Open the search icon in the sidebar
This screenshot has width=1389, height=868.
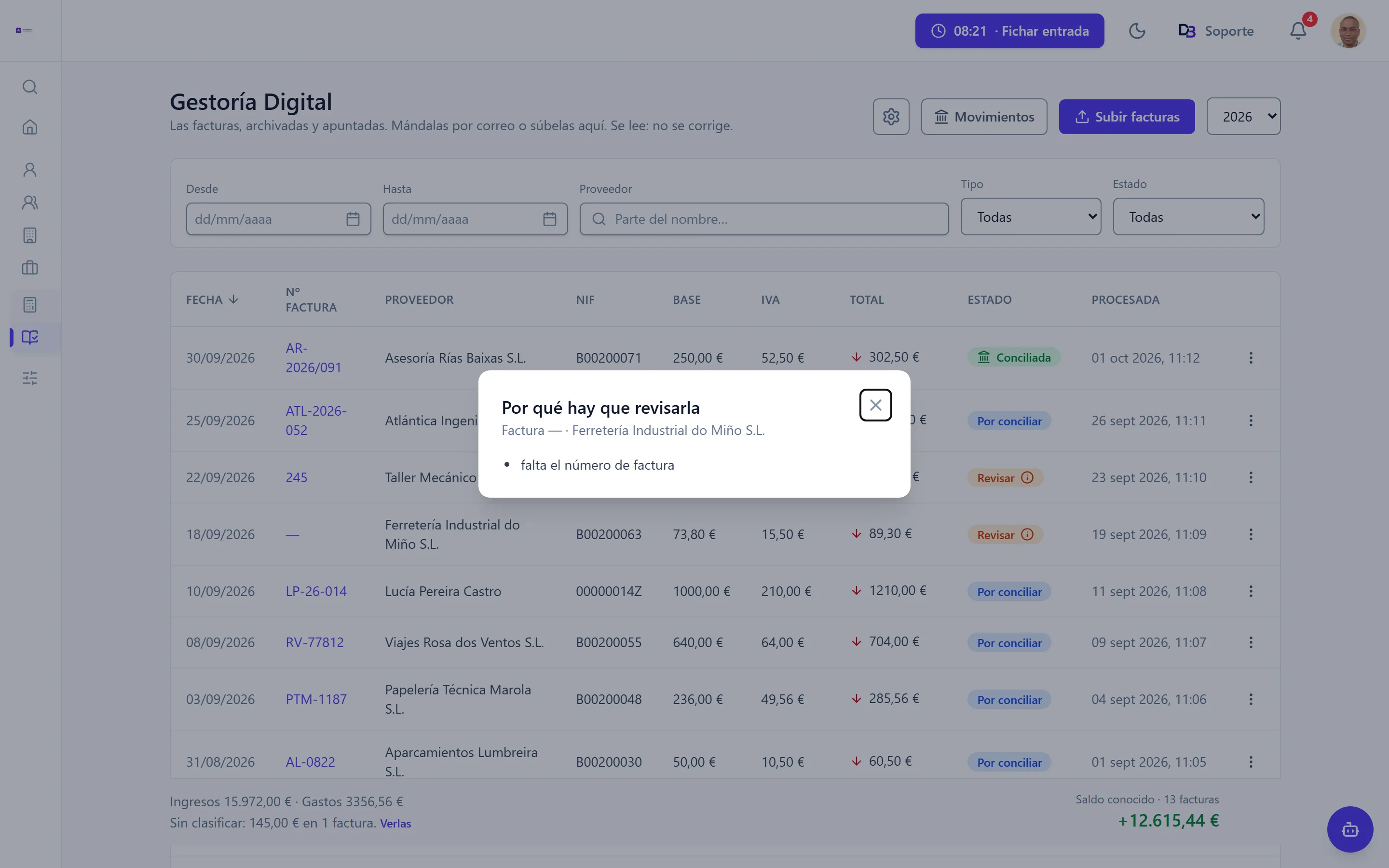pyautogui.click(x=30, y=87)
